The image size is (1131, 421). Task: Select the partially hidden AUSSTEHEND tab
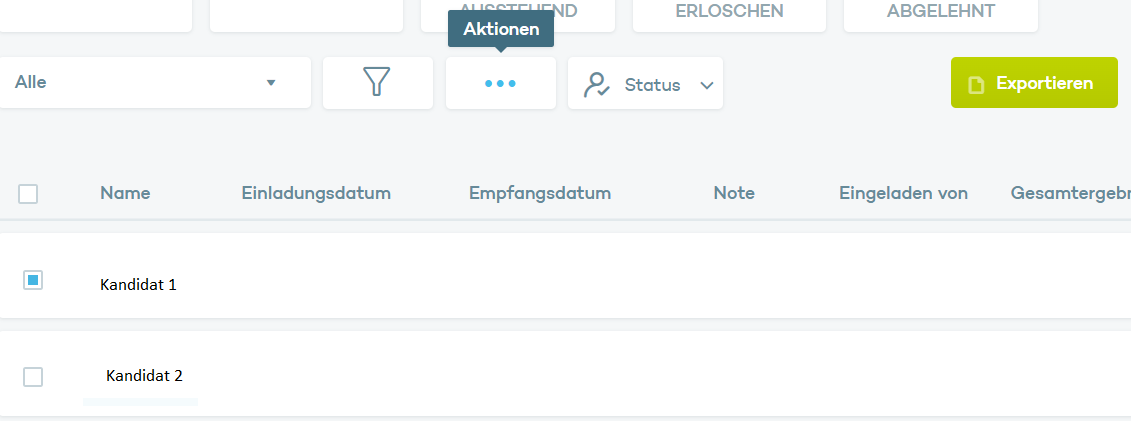coord(519,10)
